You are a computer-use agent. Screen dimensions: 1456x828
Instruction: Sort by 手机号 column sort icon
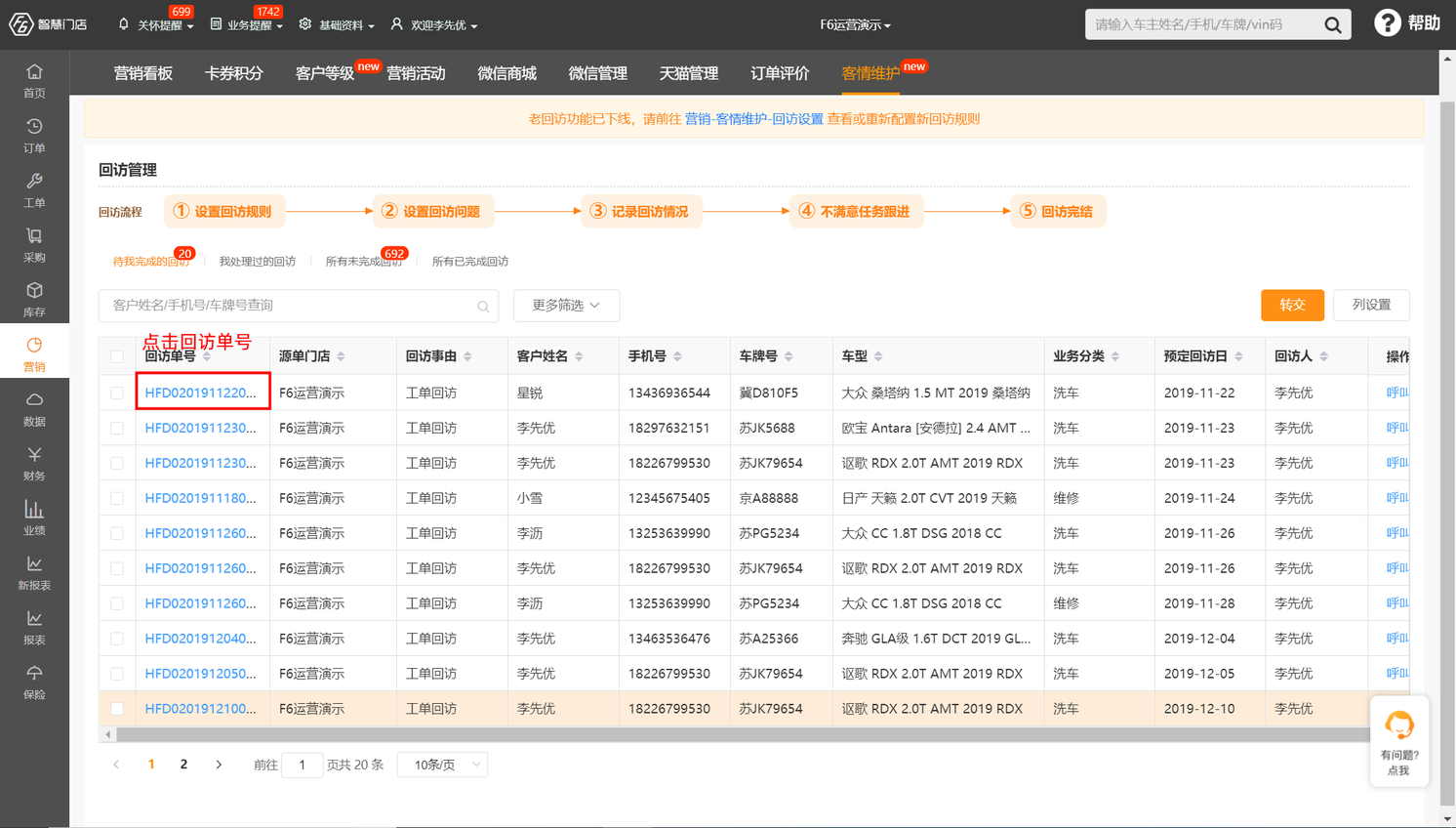[677, 356]
